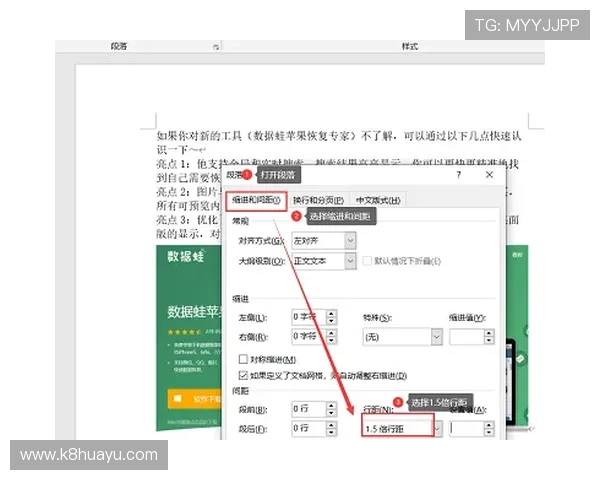Switch to the 中文版式 tab
The image size is (600, 480).
pos(378,200)
